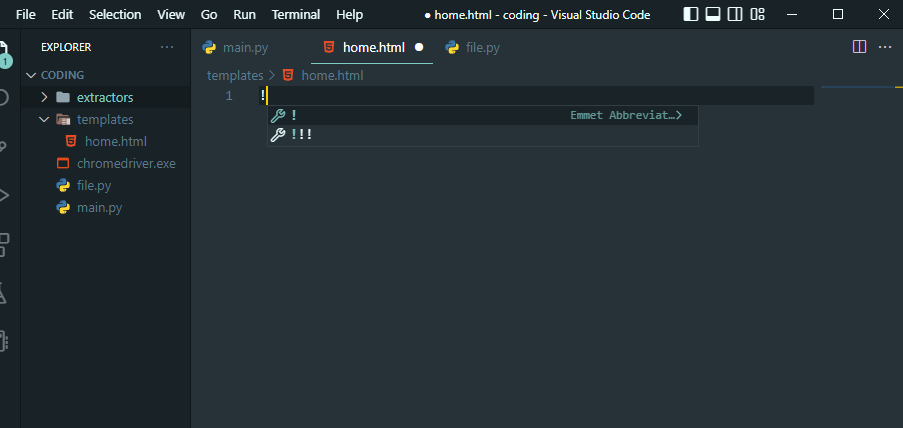Collapse the templates folder chevron
This screenshot has width=903, height=428.
[44, 119]
